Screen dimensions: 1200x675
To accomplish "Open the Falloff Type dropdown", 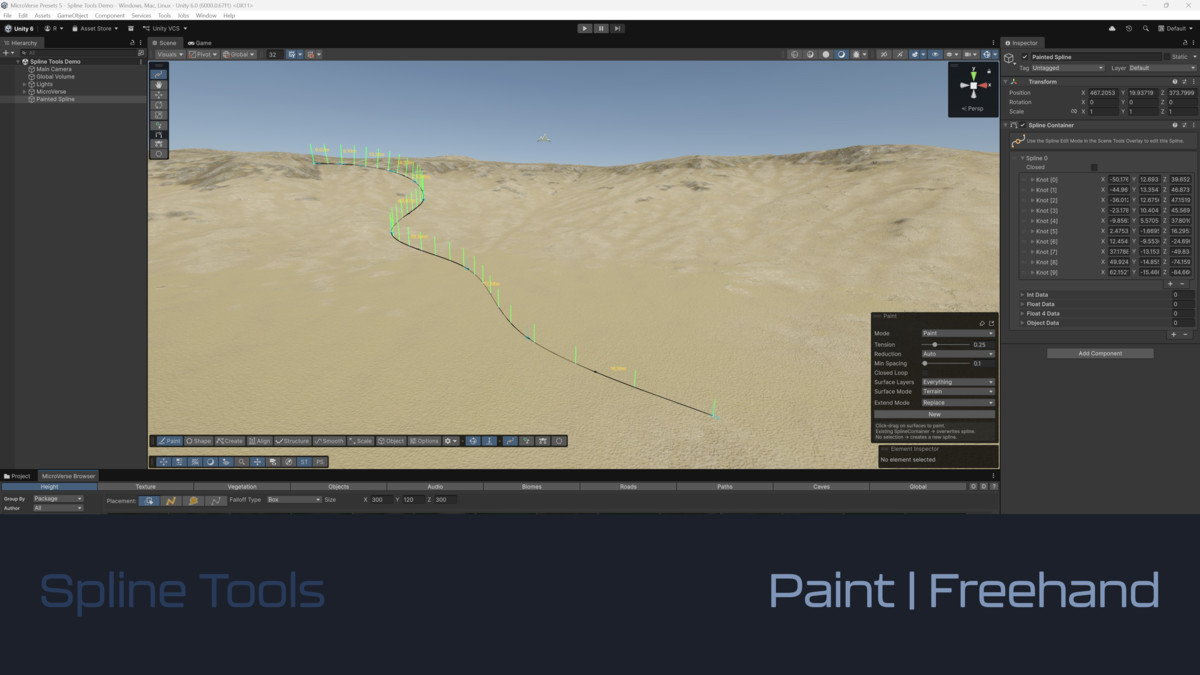I will pyautogui.click(x=294, y=499).
